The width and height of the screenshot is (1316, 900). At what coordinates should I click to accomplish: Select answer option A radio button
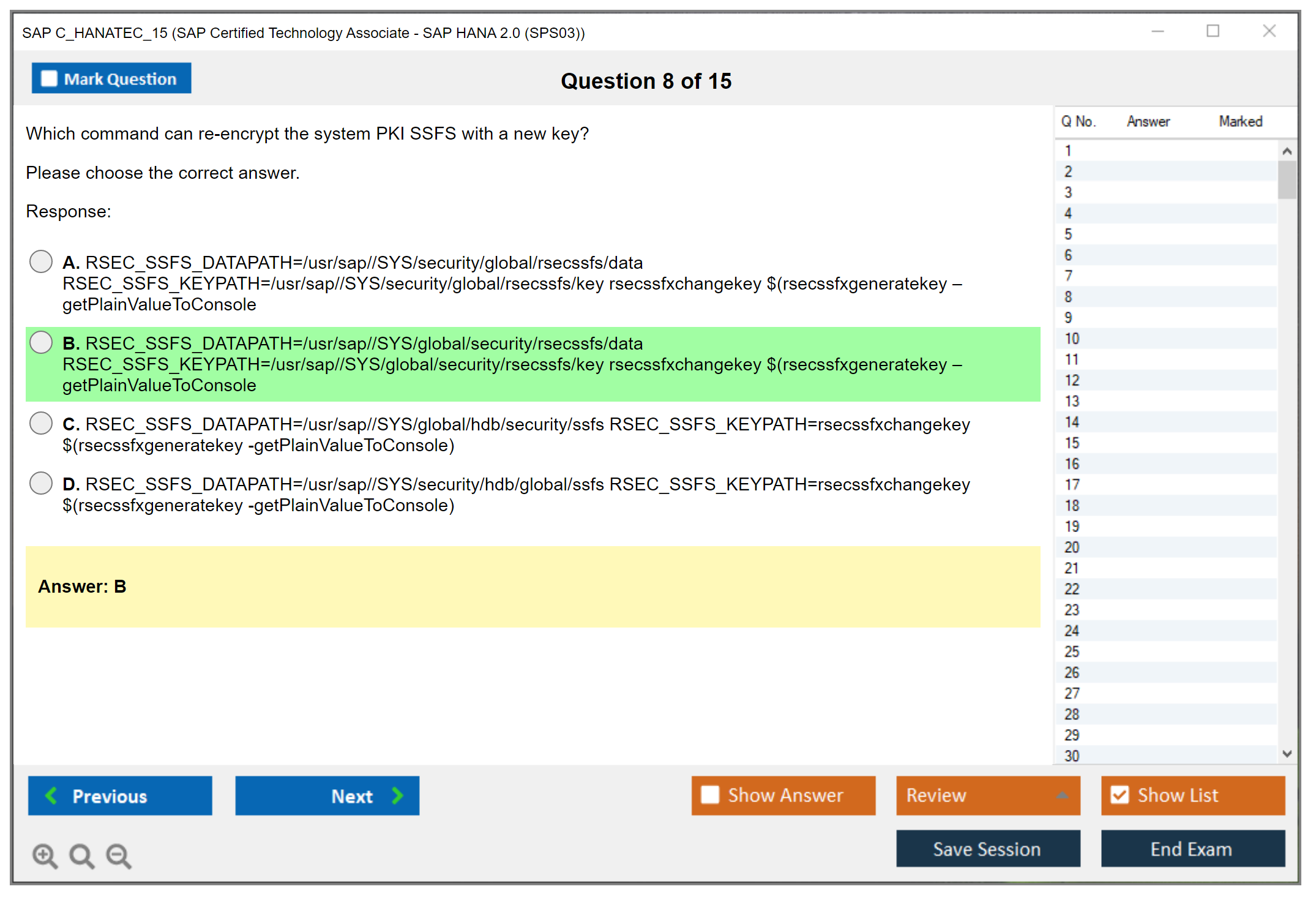41,261
